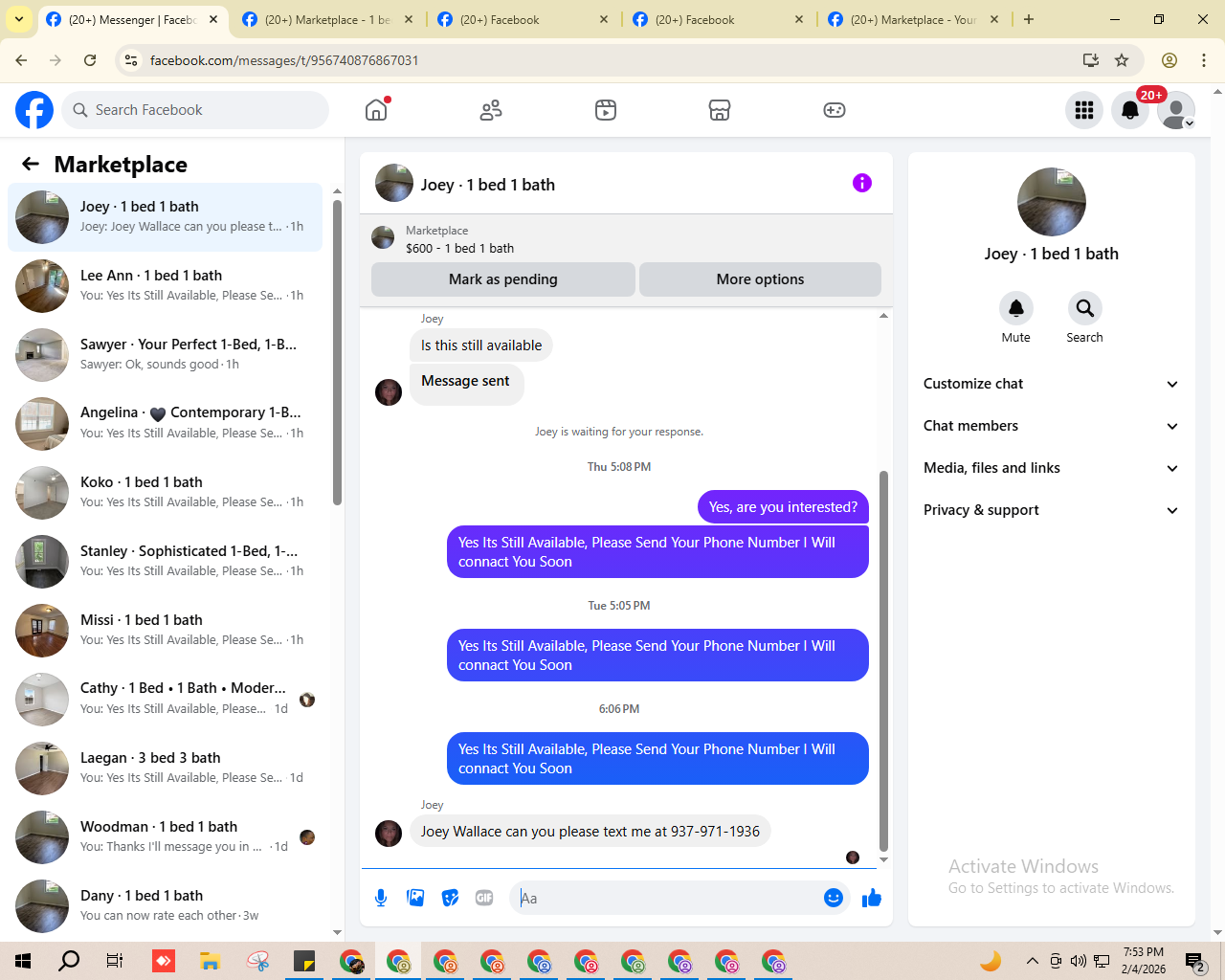Open the taskbar notification center icon

click(1194, 961)
